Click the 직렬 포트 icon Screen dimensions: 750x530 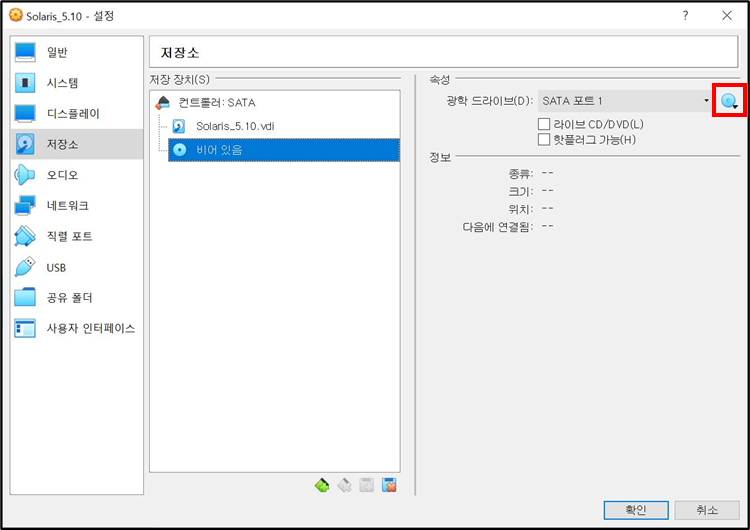(24, 236)
